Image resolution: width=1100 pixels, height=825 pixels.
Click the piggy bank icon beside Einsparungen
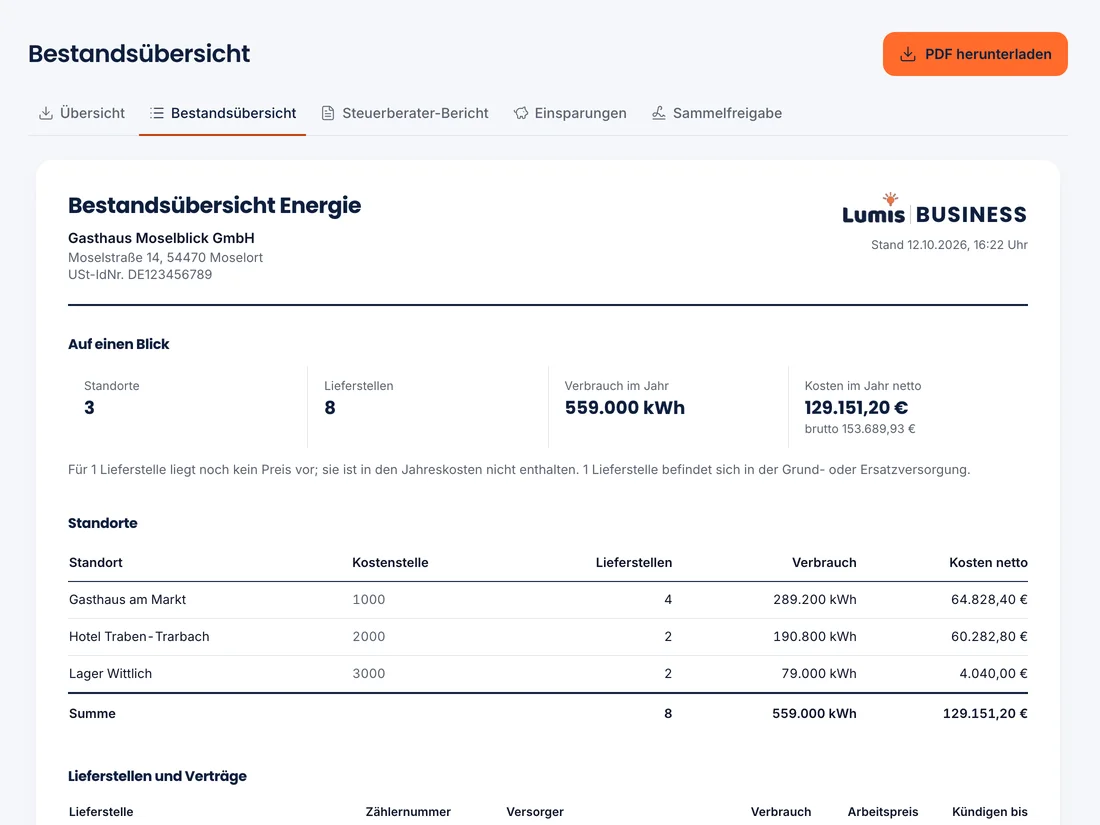pyautogui.click(x=521, y=113)
